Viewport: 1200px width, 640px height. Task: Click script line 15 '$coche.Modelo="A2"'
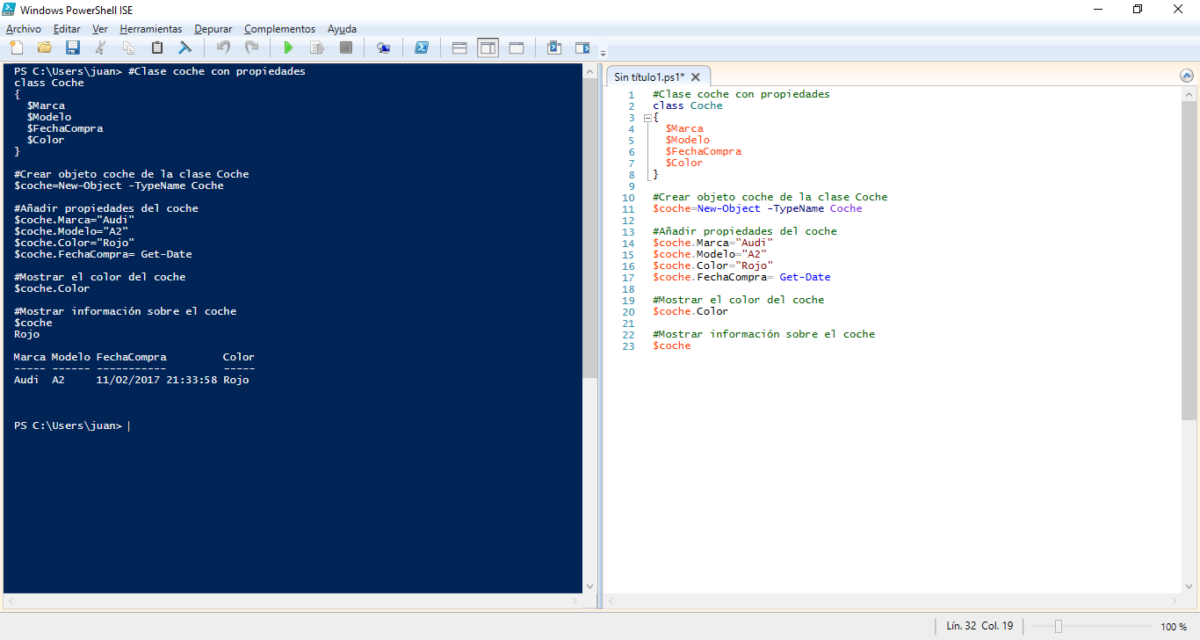tap(709, 254)
